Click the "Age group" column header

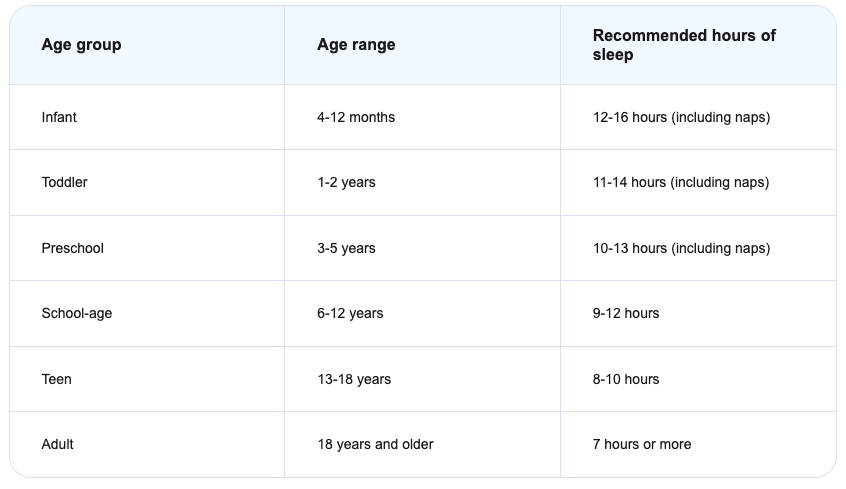tap(81, 45)
